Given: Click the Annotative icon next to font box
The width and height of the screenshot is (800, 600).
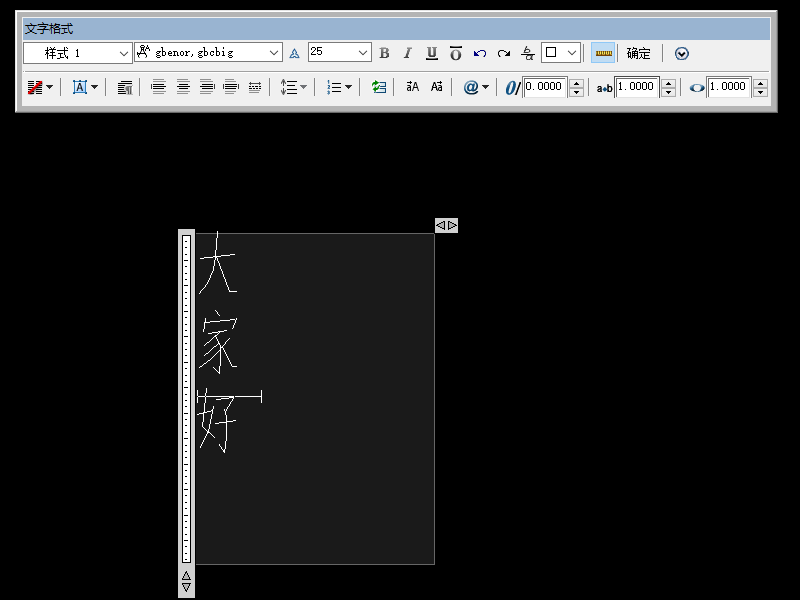Looking at the screenshot, I should coord(294,53).
